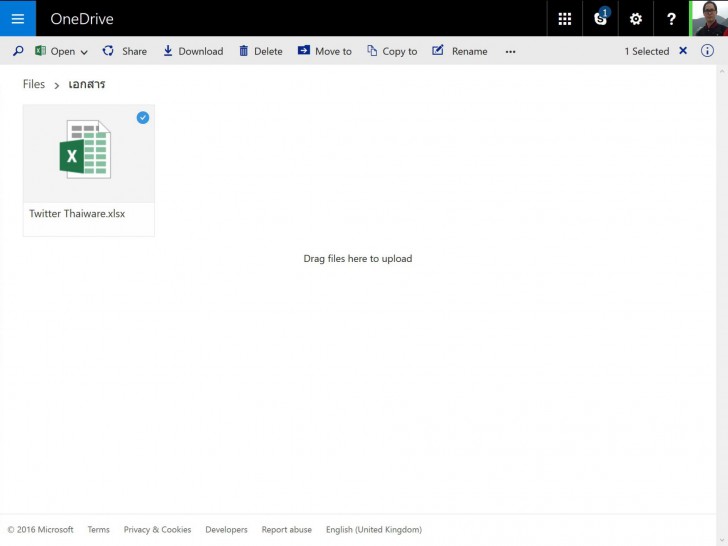Screen dimensions: 728x546
Task: Open Skype notifications icon
Action: (601, 19)
